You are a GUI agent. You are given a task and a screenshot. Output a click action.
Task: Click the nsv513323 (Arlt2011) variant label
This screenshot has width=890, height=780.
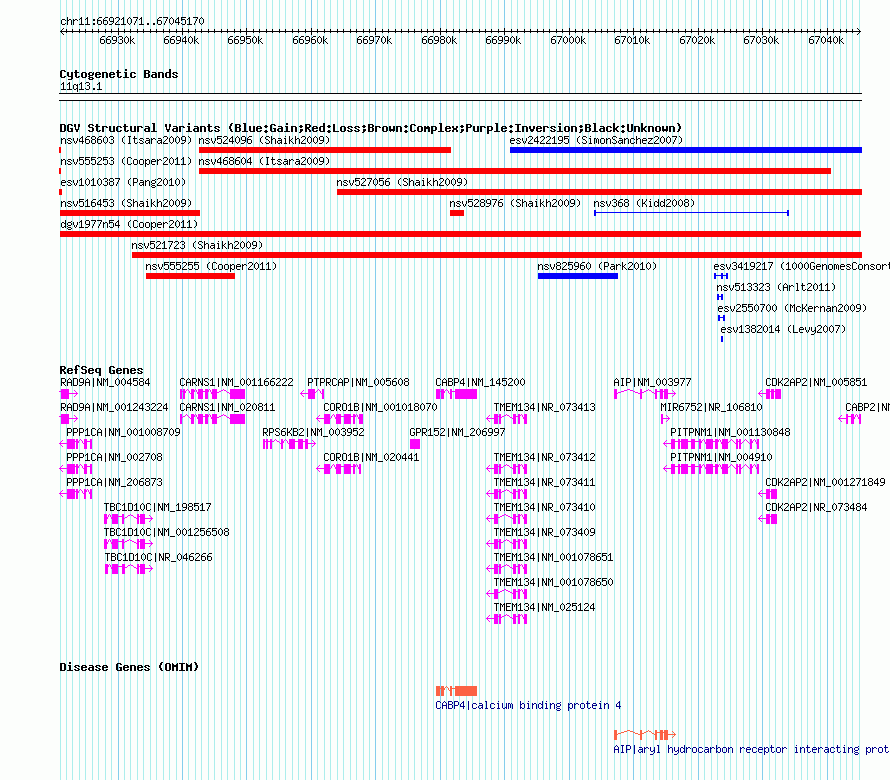(776, 287)
